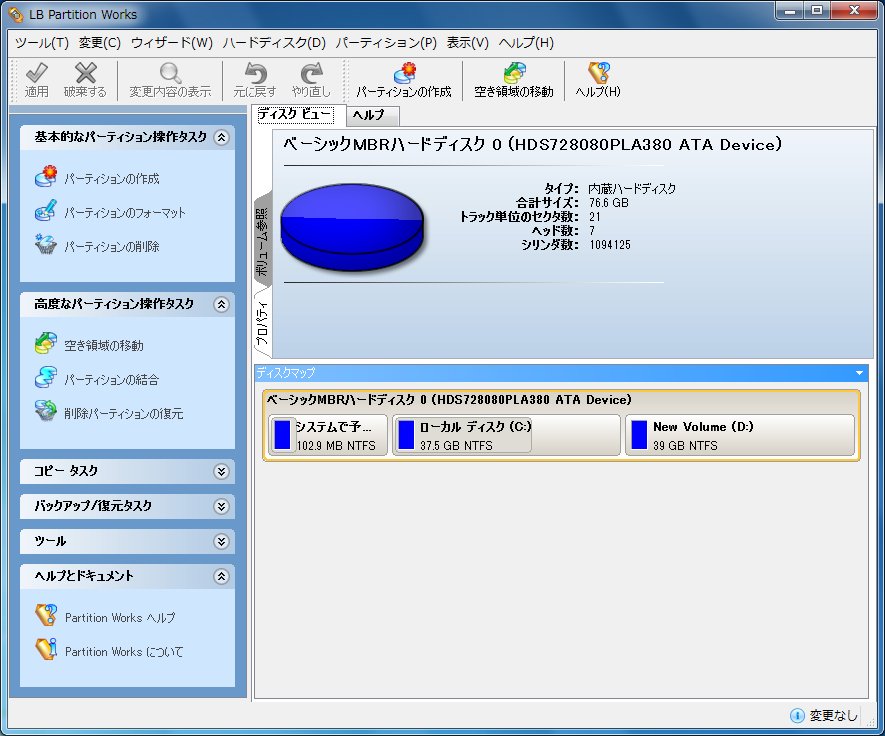Click the LB Partition Works title bar app icon
The image size is (885, 736).
click(x=16, y=15)
